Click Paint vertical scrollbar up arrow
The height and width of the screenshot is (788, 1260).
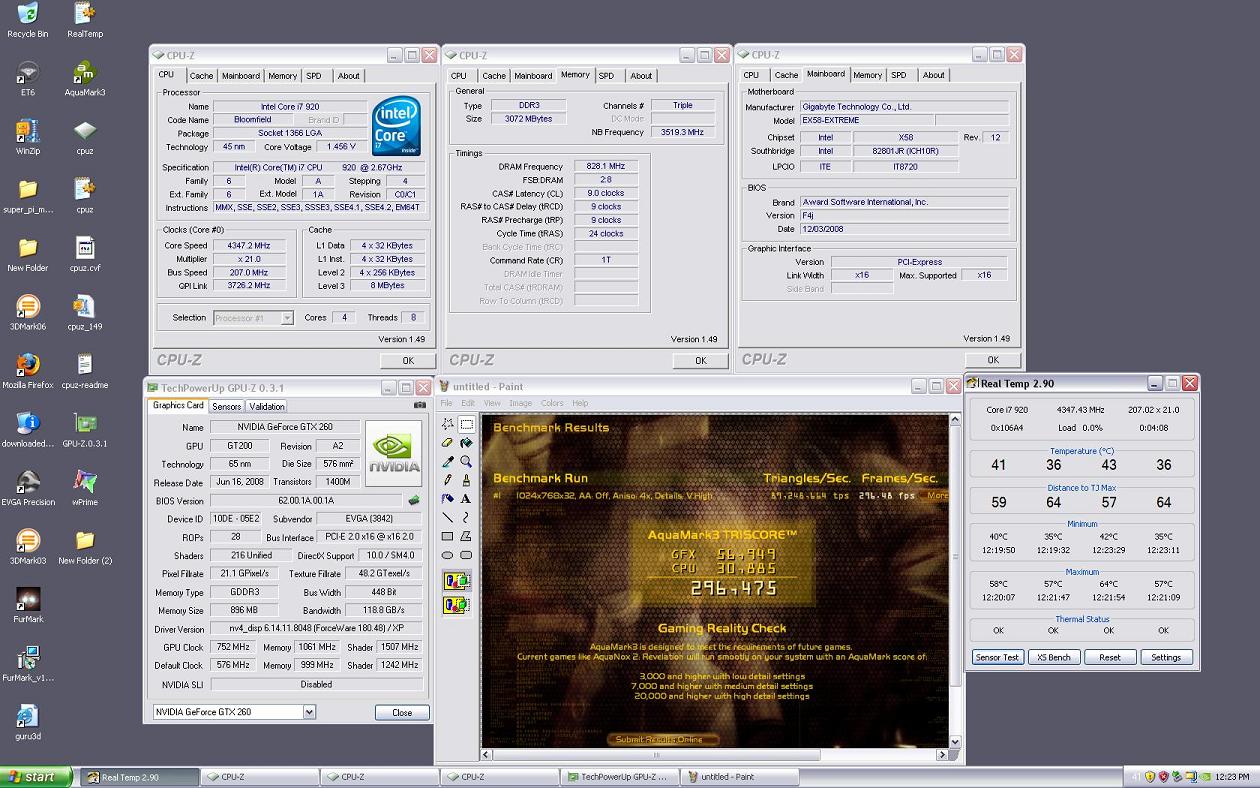pyautogui.click(x=955, y=421)
